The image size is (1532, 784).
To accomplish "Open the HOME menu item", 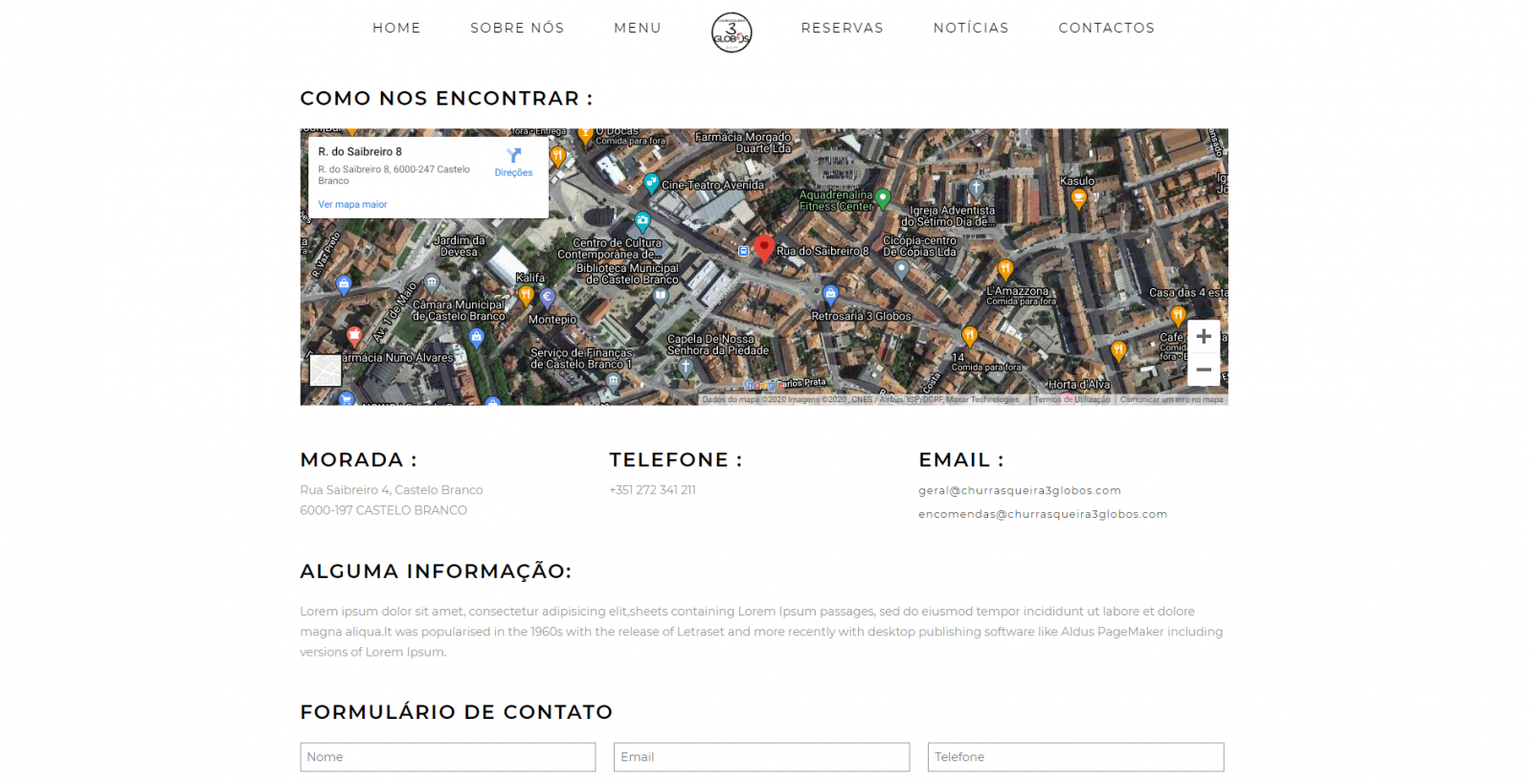I will point(396,28).
